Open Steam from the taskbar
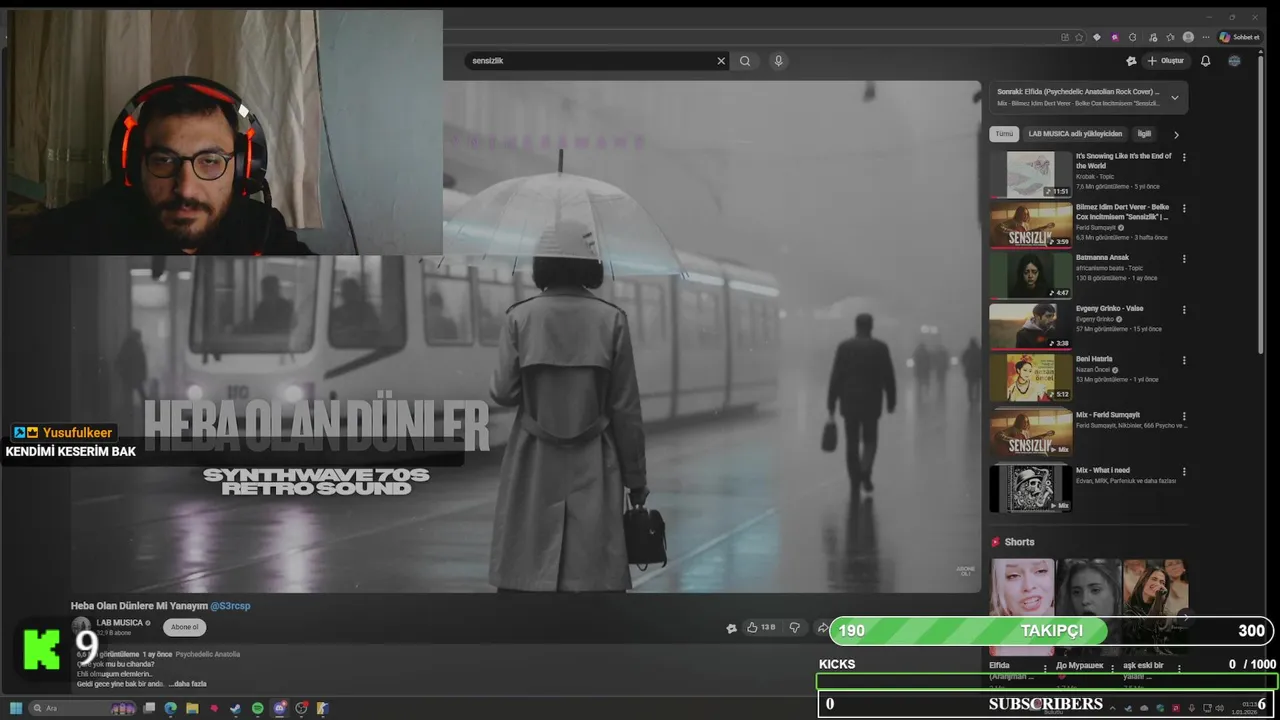1280x720 pixels. pyautogui.click(x=236, y=708)
